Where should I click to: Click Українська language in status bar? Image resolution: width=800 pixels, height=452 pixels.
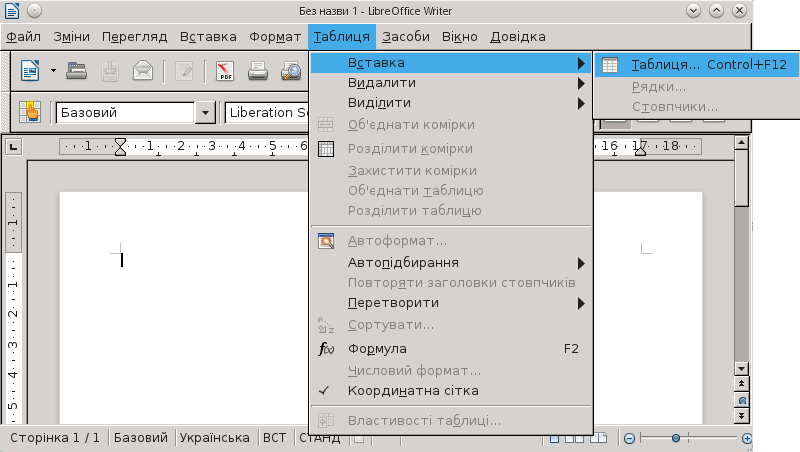215,438
